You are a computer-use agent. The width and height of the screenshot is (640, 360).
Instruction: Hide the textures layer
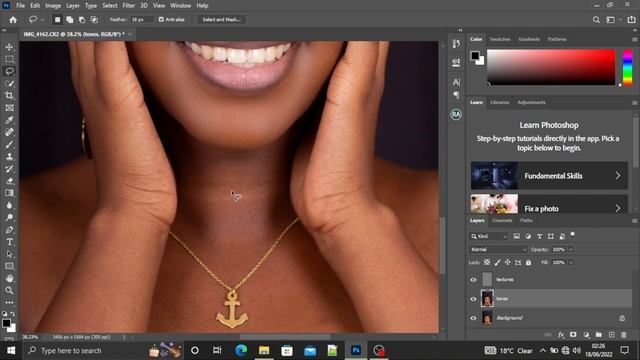473,280
